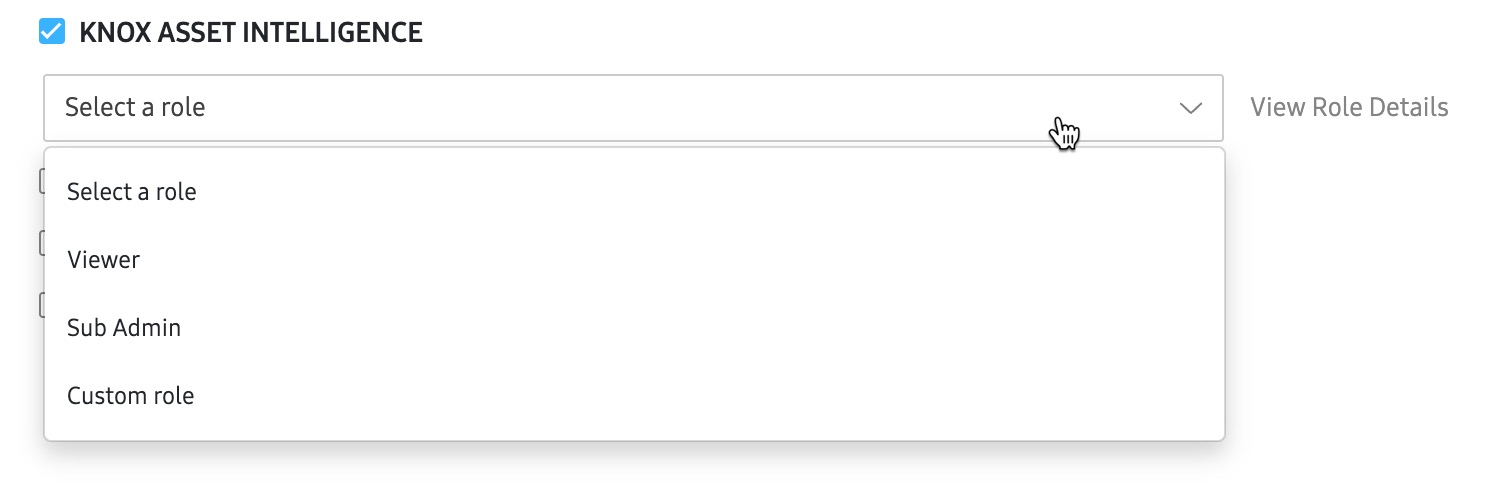The width and height of the screenshot is (1498, 484).
Task: Click the Select a role placeholder text in the field
Action: pyautogui.click(x=135, y=107)
